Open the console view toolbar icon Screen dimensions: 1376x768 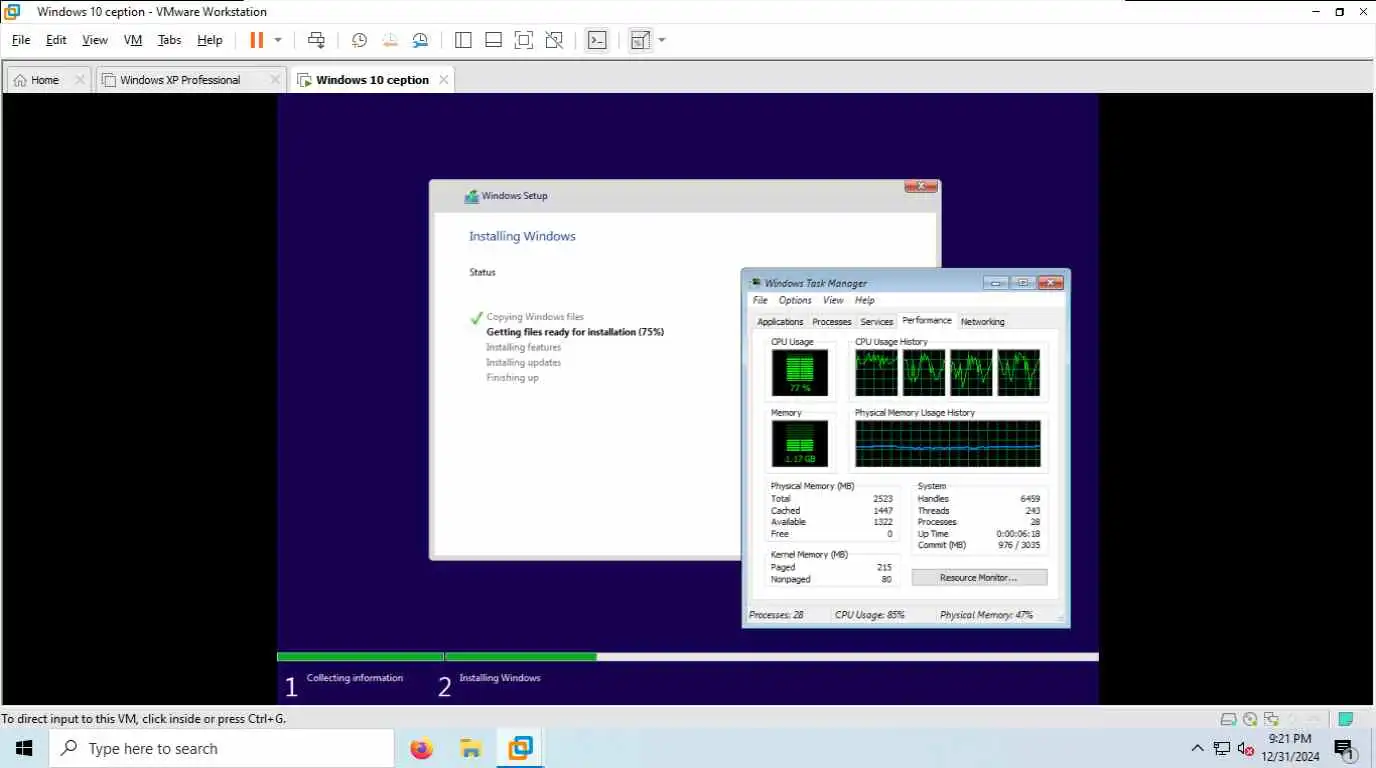pos(597,40)
